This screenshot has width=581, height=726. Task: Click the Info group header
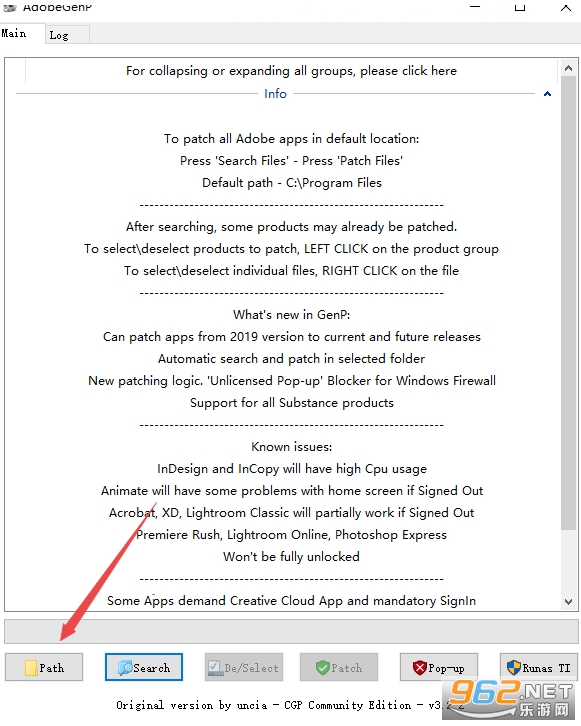pos(275,94)
